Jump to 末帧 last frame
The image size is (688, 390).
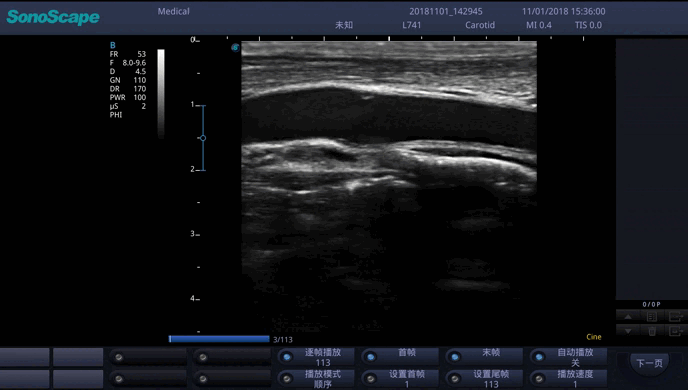(x=484, y=357)
